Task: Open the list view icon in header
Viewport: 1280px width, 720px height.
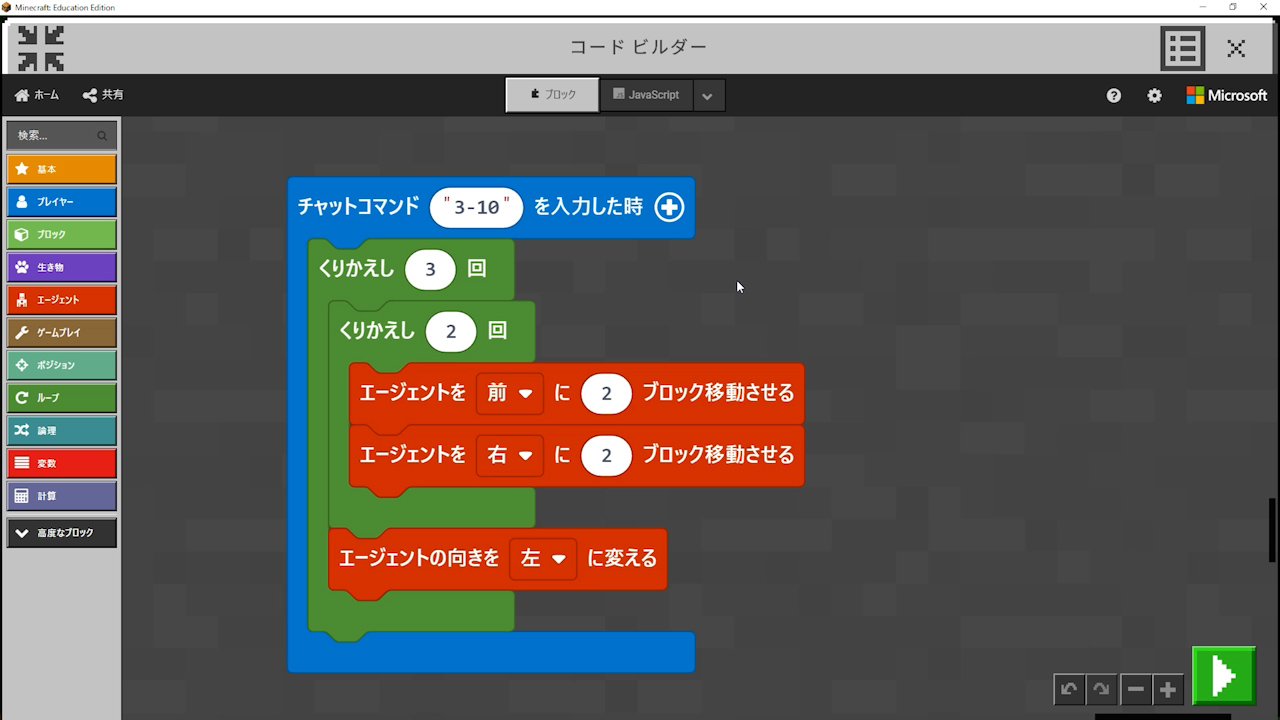Action: [x=1182, y=48]
